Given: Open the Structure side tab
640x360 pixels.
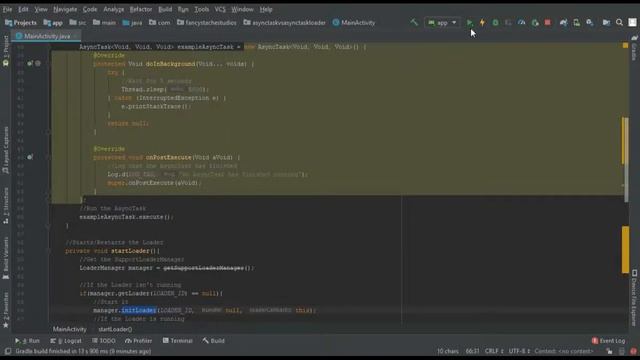Looking at the screenshot, I should pyautogui.click(x=6, y=205).
